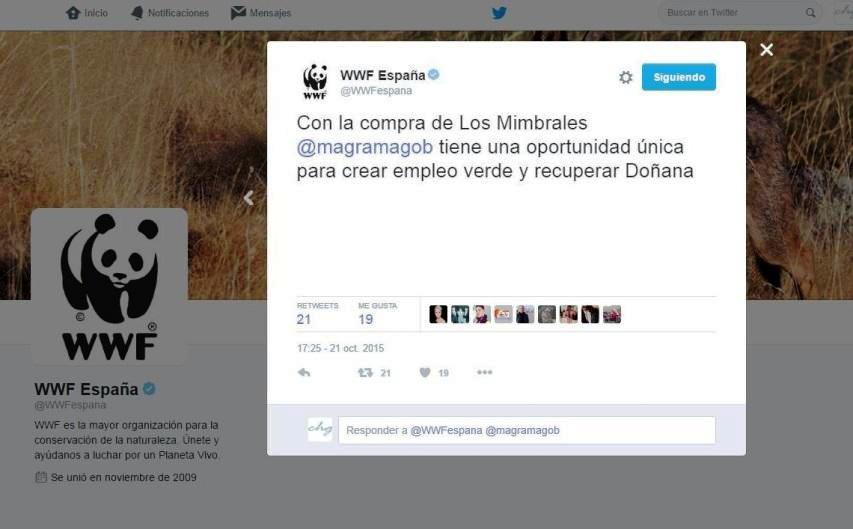Open Mensajes from the top bar
Screen dimensions: 853x529
coord(261,13)
